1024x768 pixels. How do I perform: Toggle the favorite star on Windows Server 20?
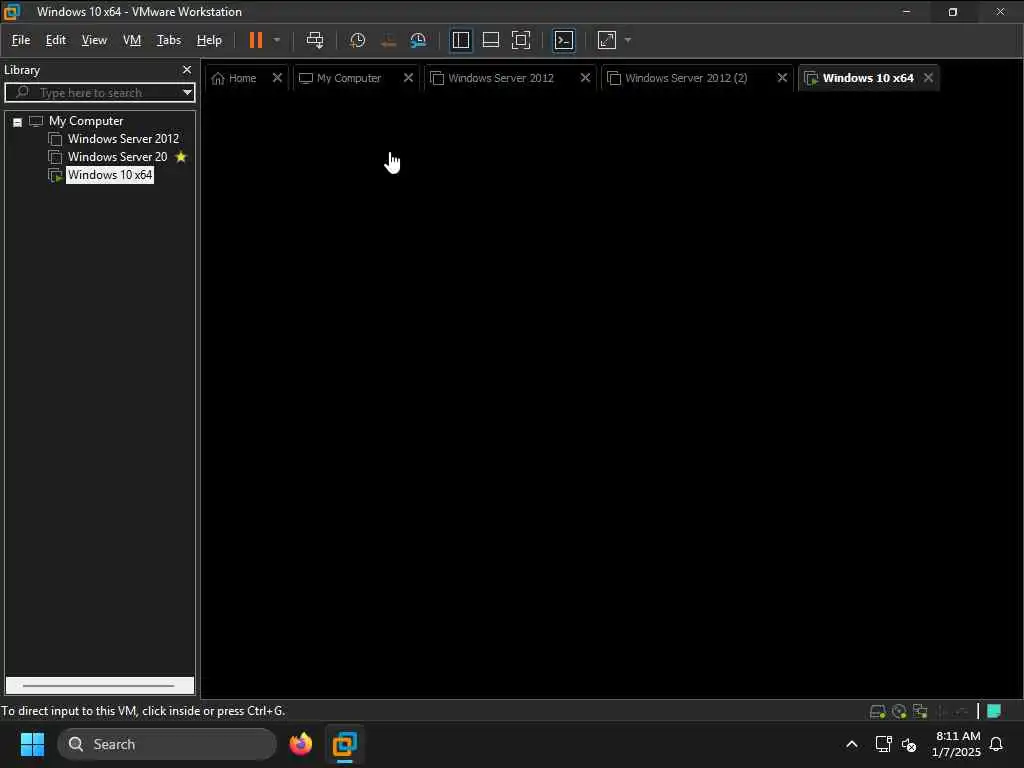coord(181,157)
